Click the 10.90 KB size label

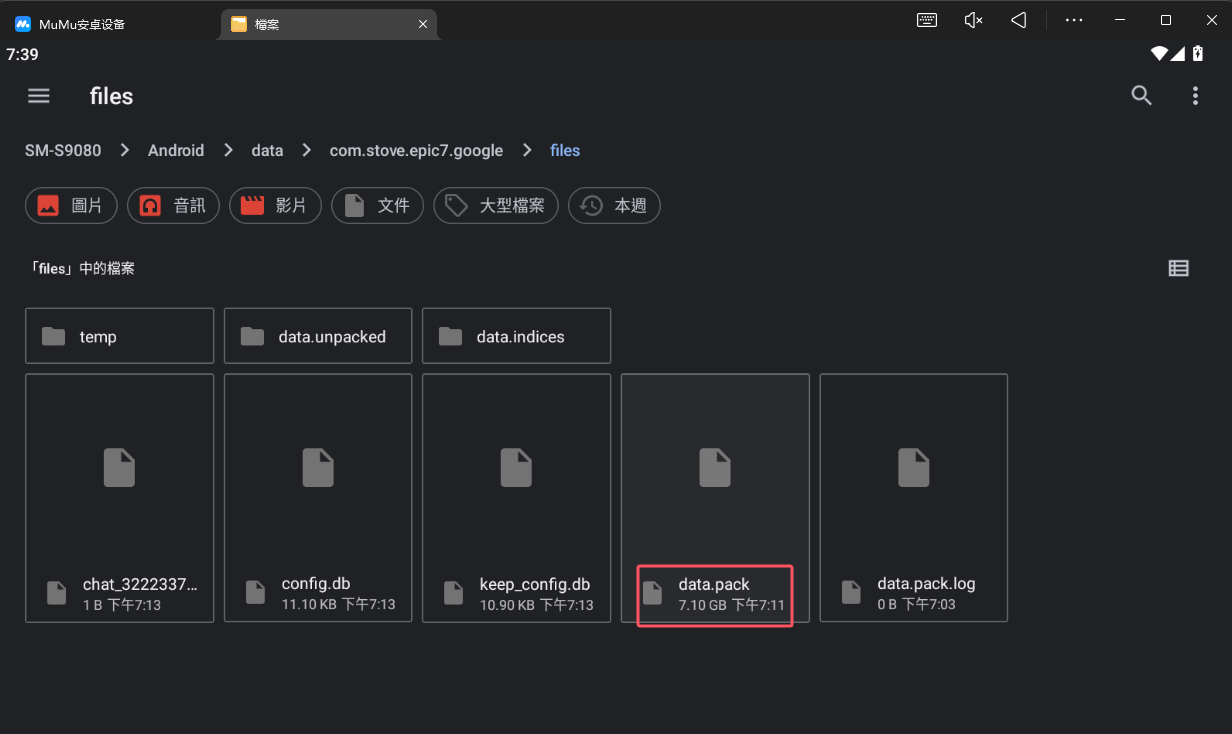pos(507,605)
